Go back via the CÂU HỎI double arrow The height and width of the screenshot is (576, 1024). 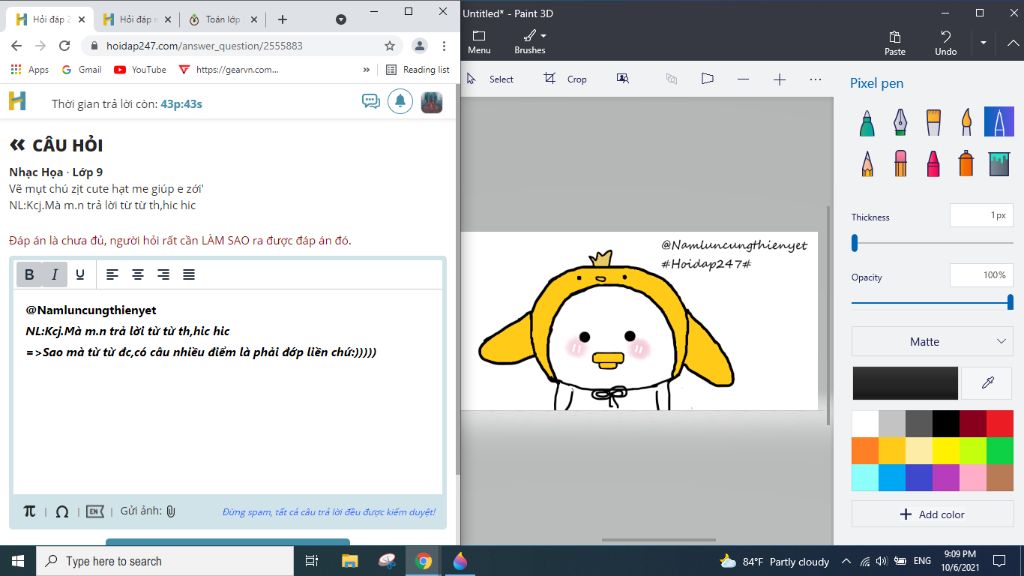coord(18,145)
